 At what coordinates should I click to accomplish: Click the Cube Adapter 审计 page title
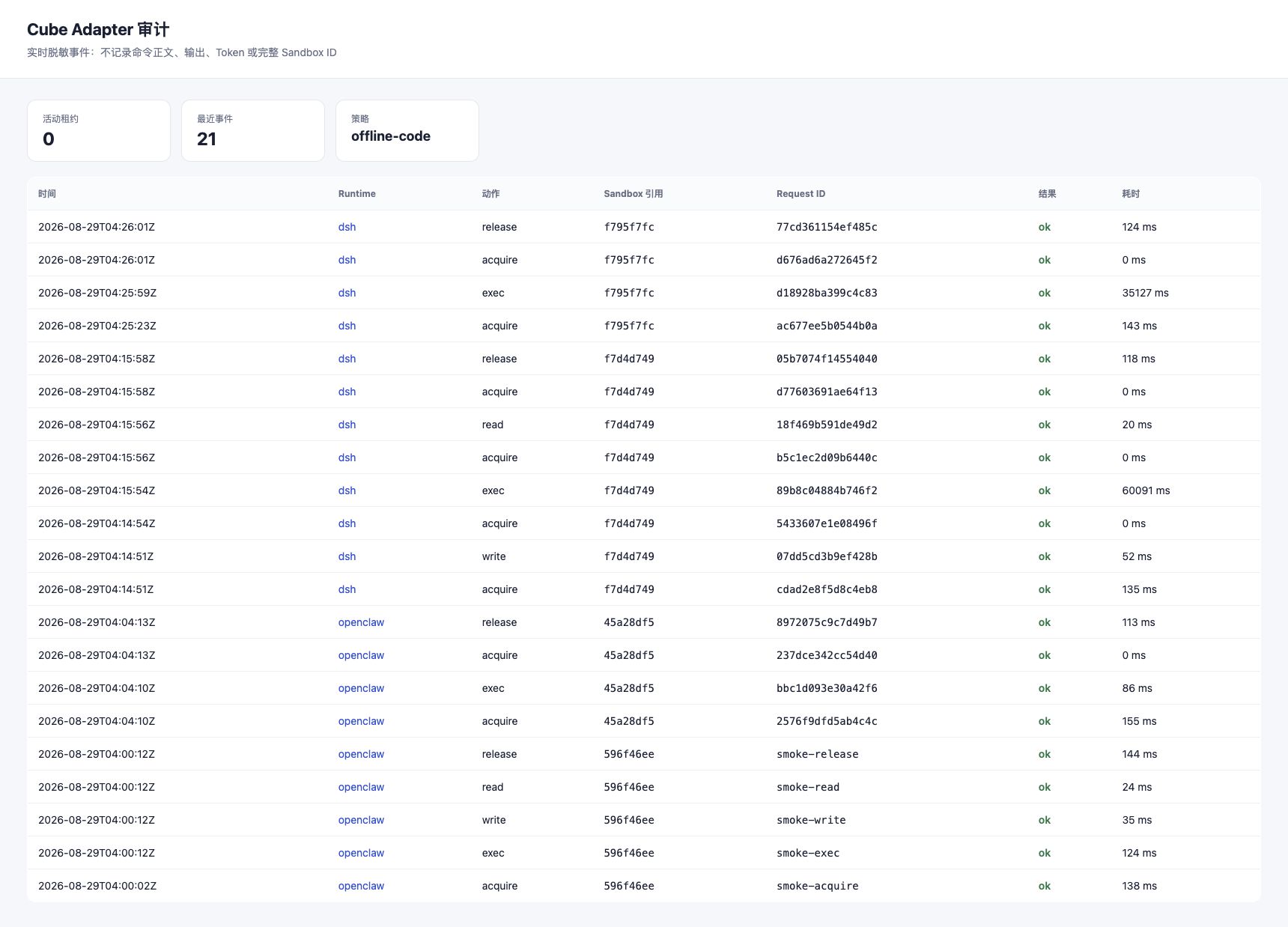click(x=98, y=29)
